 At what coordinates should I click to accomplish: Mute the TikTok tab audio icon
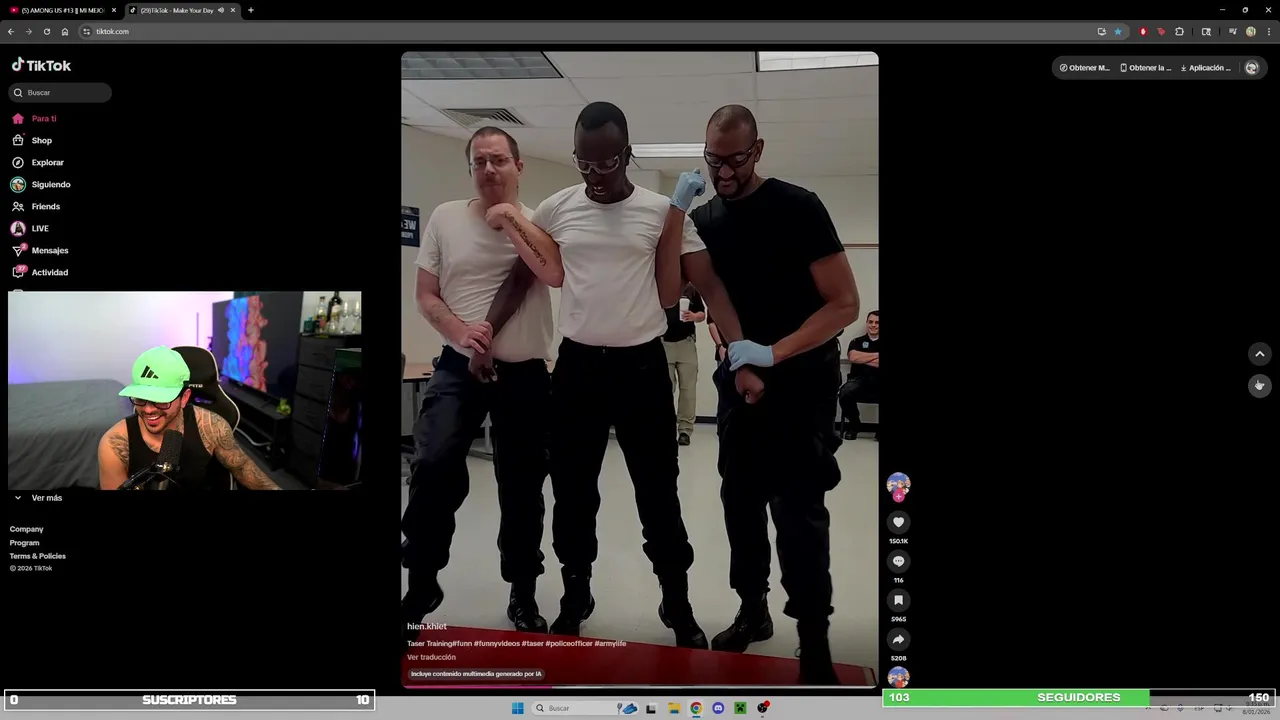tap(220, 10)
